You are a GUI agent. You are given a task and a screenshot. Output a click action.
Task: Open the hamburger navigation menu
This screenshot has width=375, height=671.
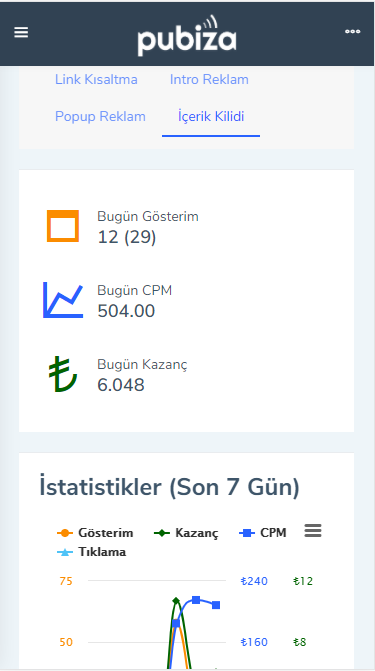pyautogui.click(x=21, y=32)
